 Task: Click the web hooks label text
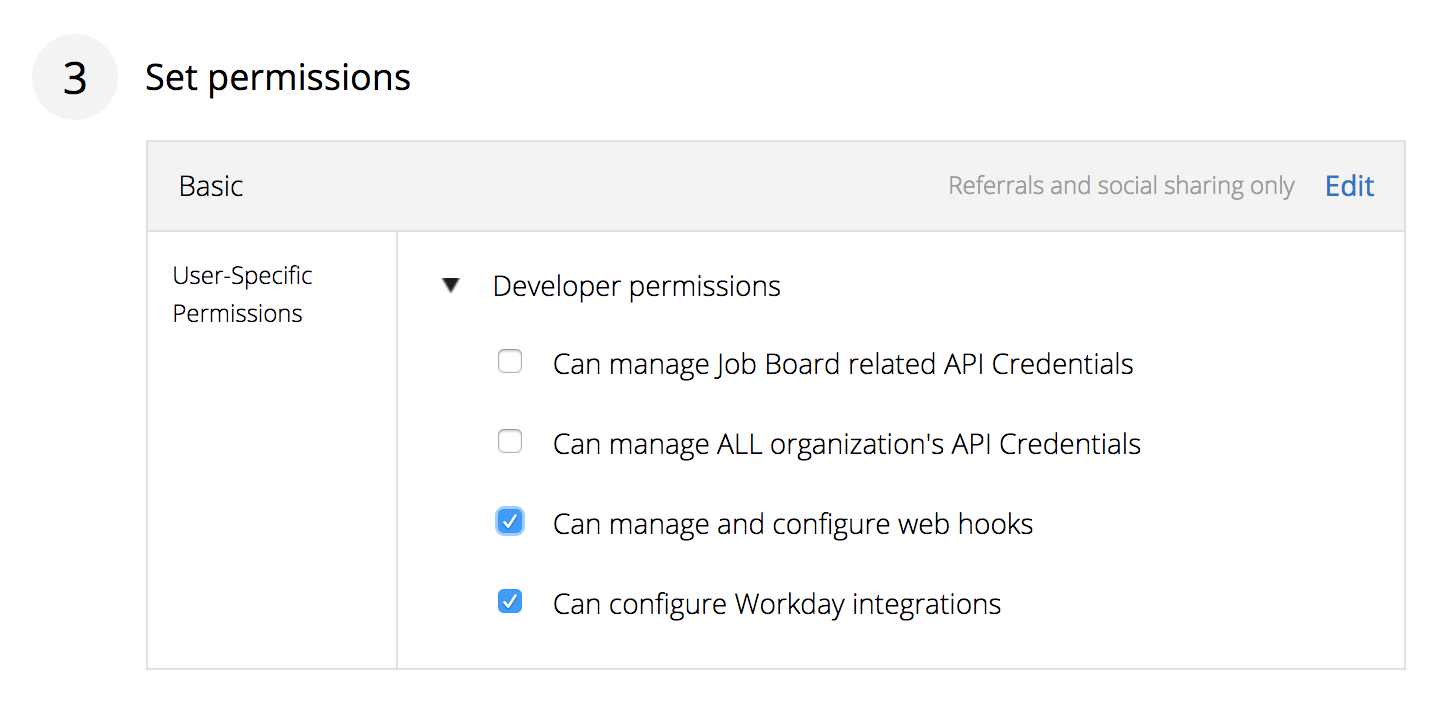pos(793,524)
